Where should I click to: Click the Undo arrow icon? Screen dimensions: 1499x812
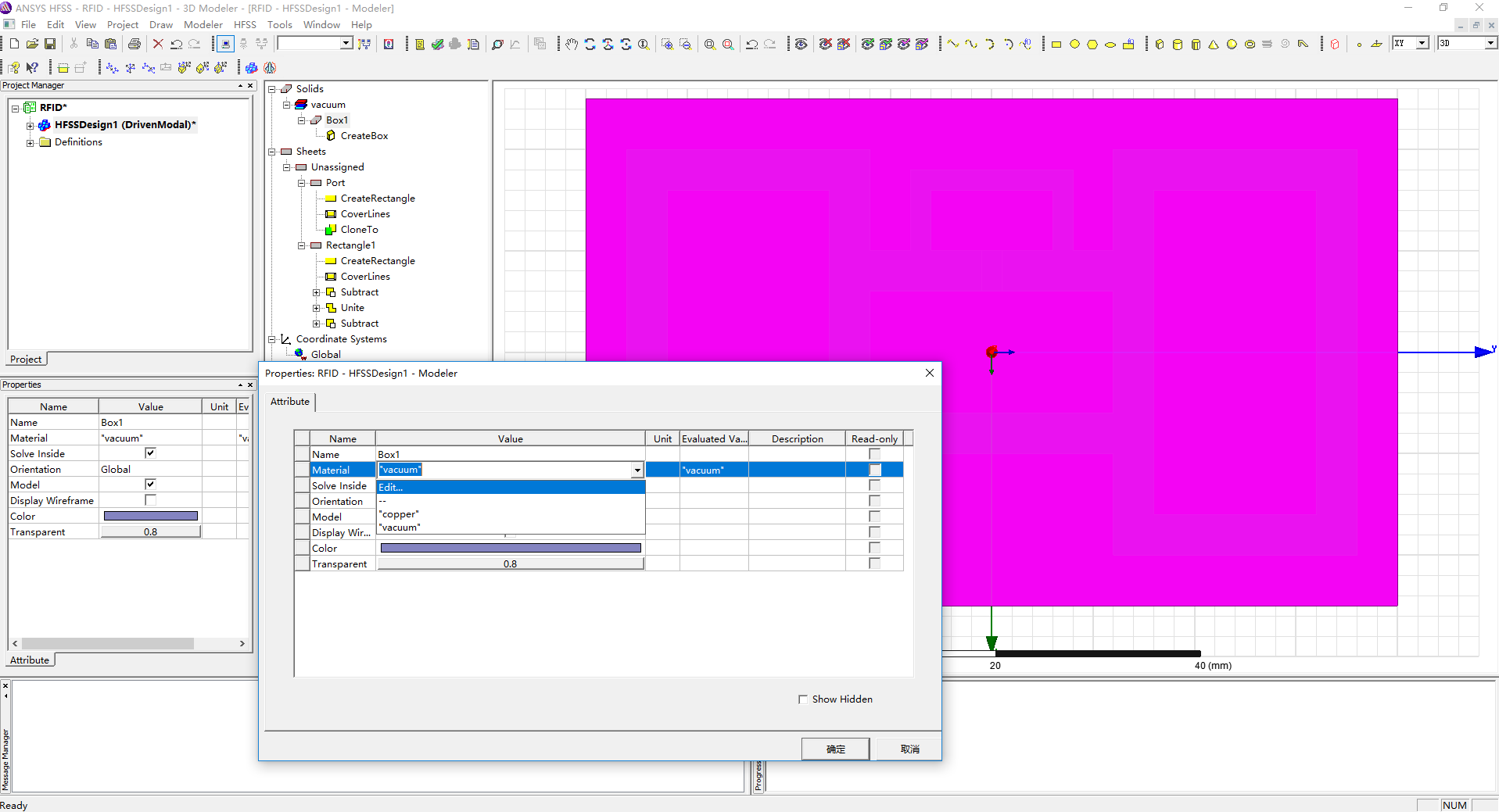point(177,44)
